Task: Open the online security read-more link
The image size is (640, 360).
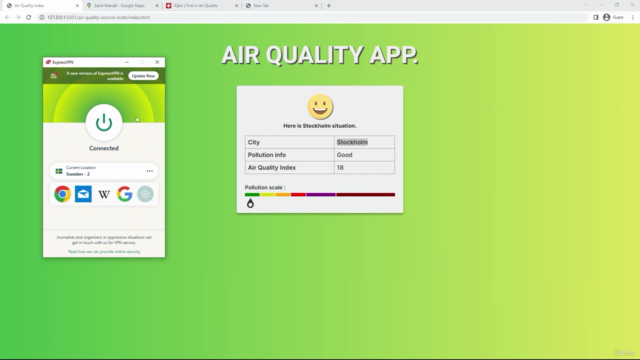Action: (104, 252)
